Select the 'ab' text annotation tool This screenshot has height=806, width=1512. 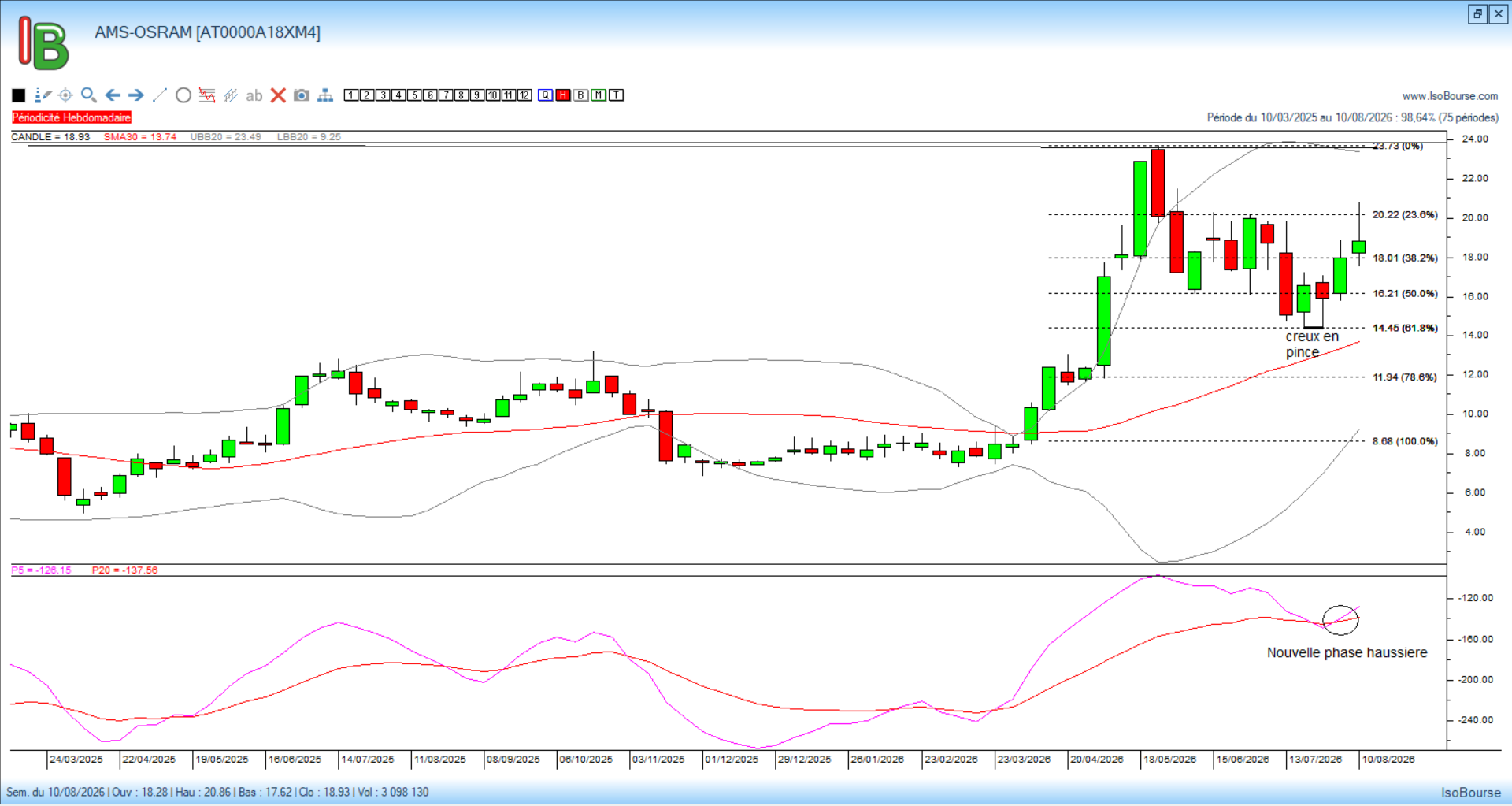tap(254, 96)
